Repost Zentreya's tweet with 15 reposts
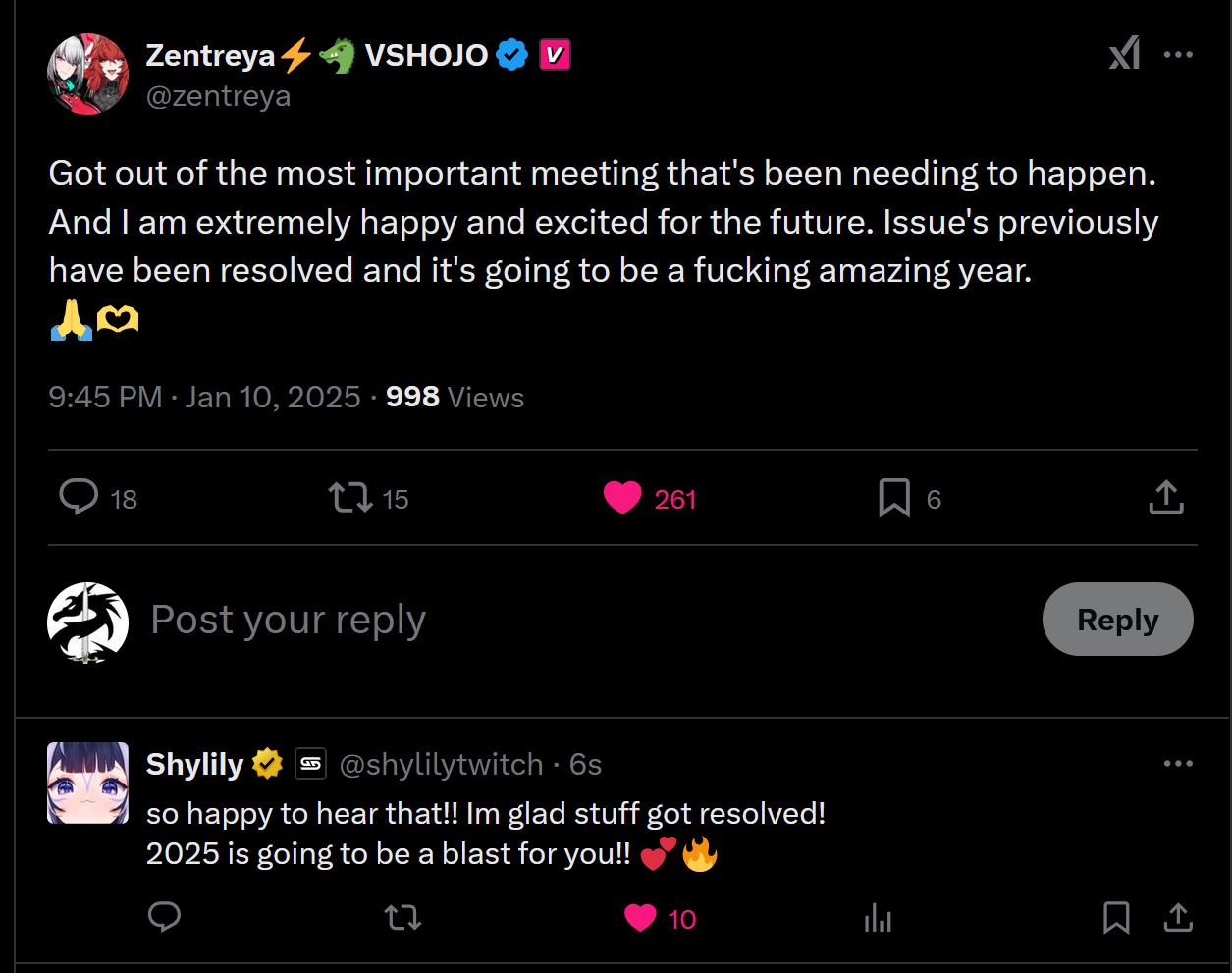This screenshot has width=1232, height=973. coord(350,498)
